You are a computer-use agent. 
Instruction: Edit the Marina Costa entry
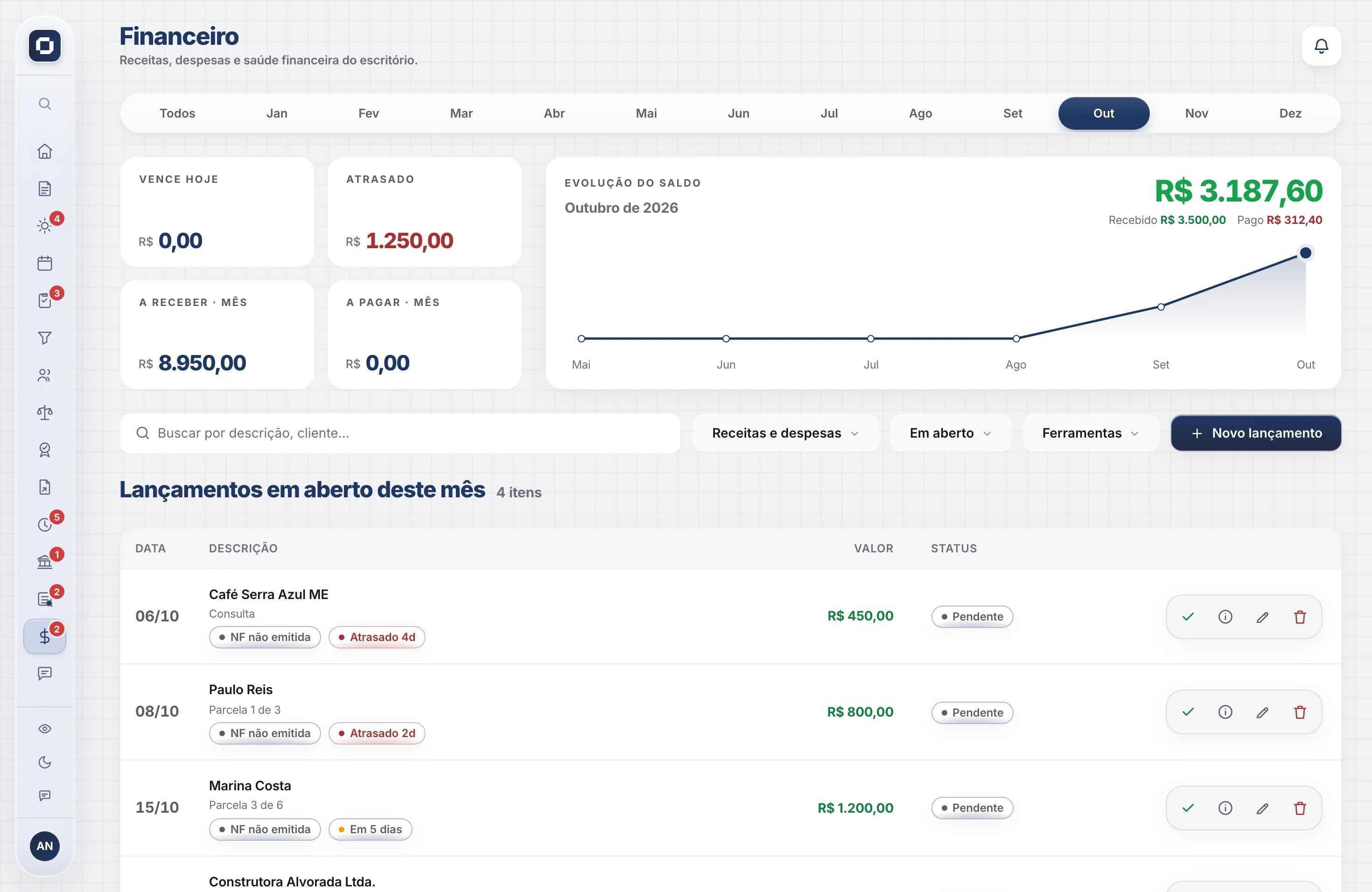[x=1262, y=808]
